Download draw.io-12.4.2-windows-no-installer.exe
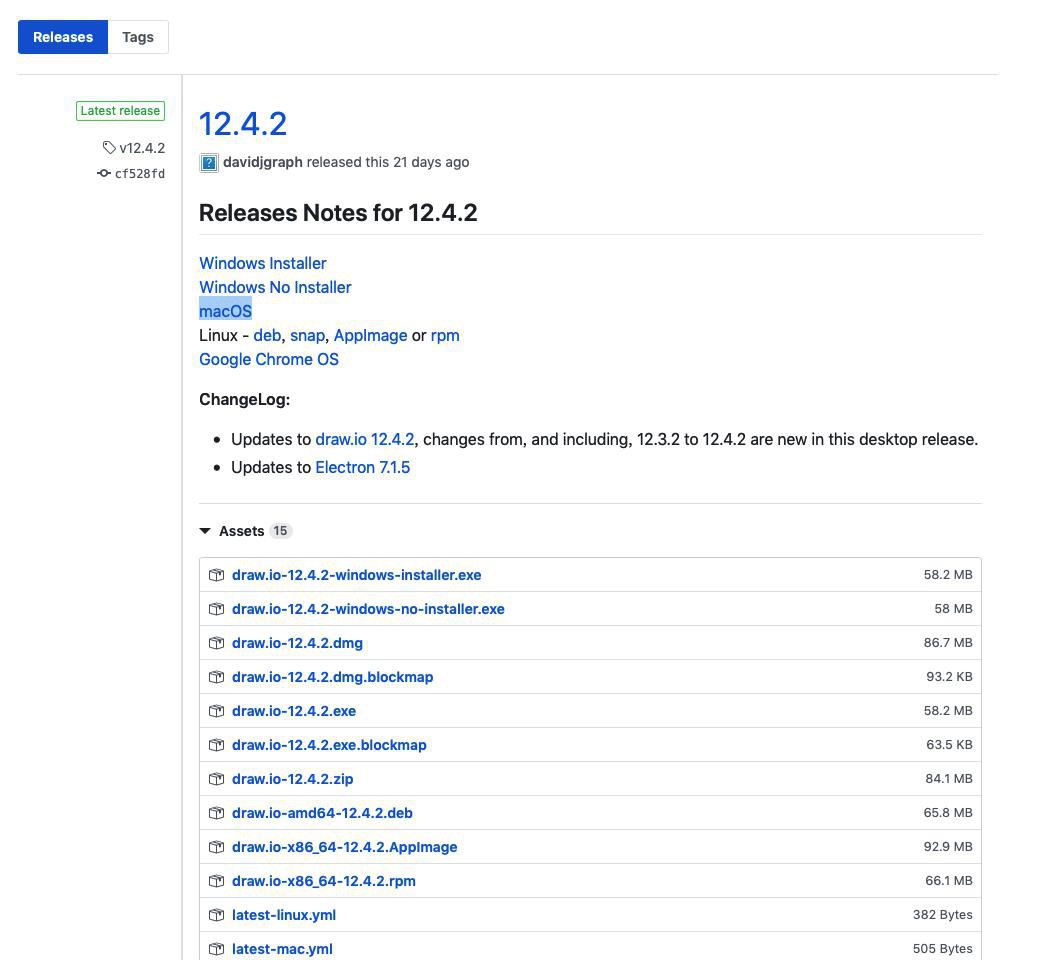The width and height of the screenshot is (1040, 960). [x=368, y=609]
